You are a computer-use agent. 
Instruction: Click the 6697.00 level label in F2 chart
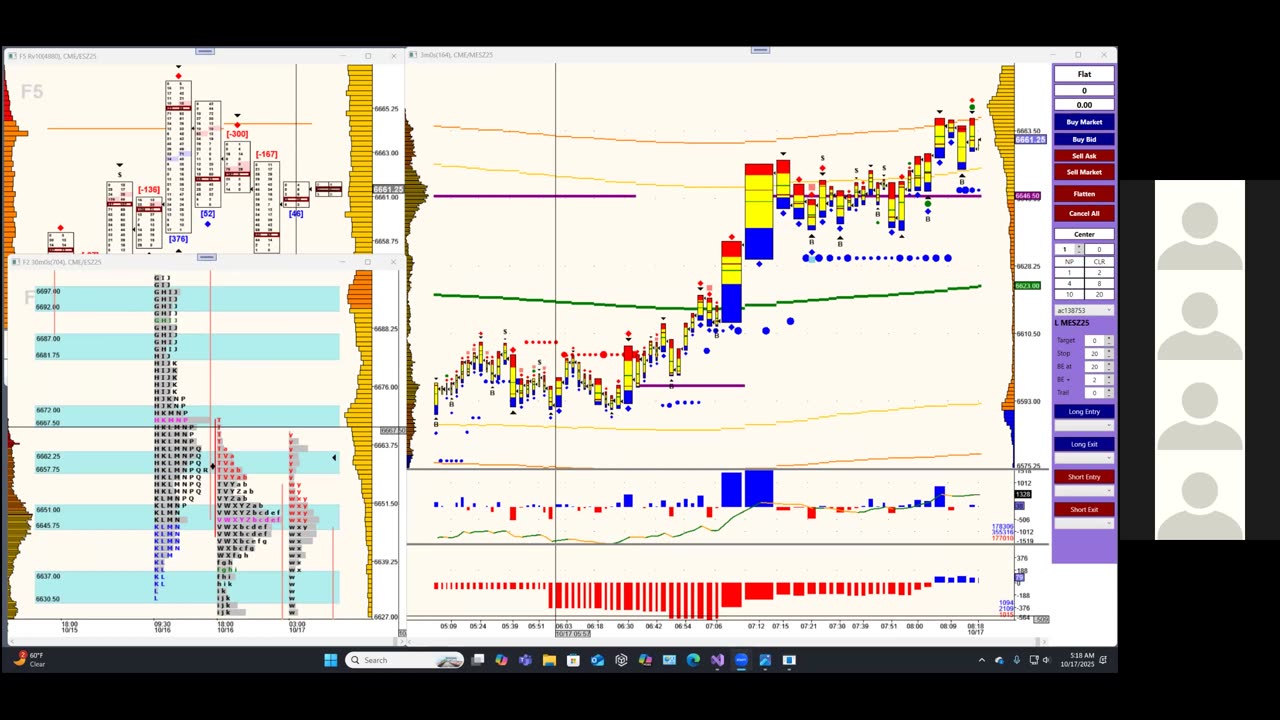pyautogui.click(x=48, y=291)
